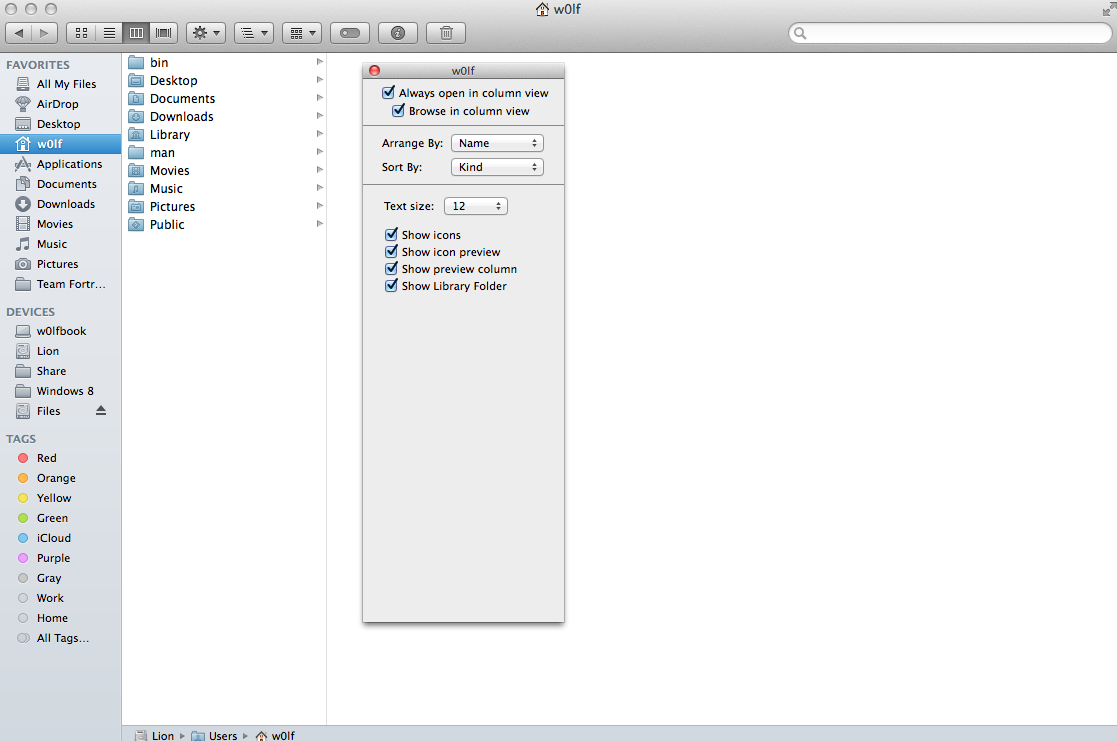Screen dimensions: 1117x741
Task: Select the Lion disk in sidebar
Action: (x=61, y=351)
